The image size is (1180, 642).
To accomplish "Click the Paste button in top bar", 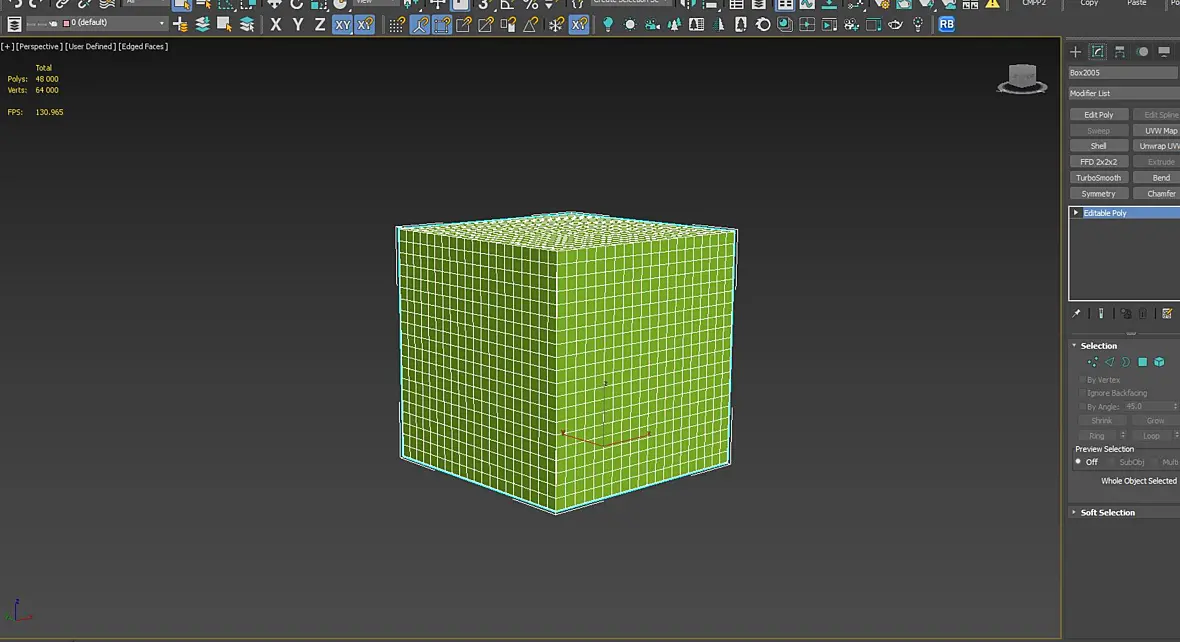I will [1136, 4].
